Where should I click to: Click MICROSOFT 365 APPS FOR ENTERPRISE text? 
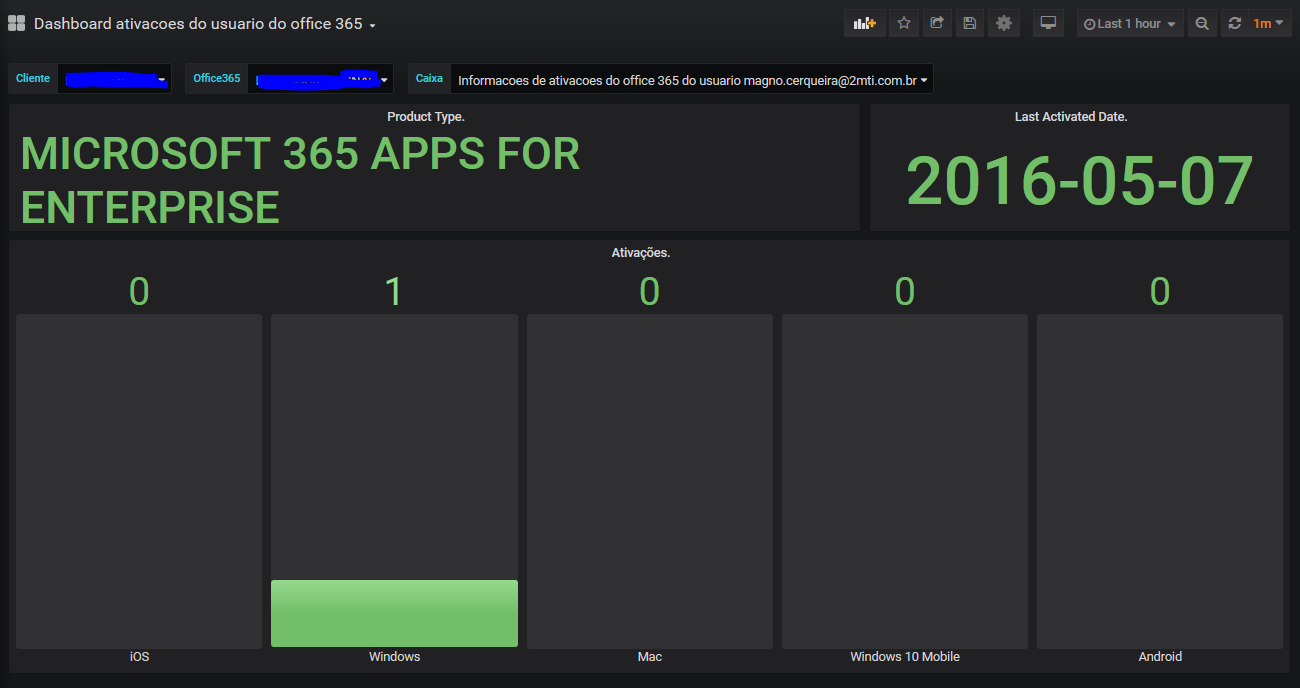[300, 181]
